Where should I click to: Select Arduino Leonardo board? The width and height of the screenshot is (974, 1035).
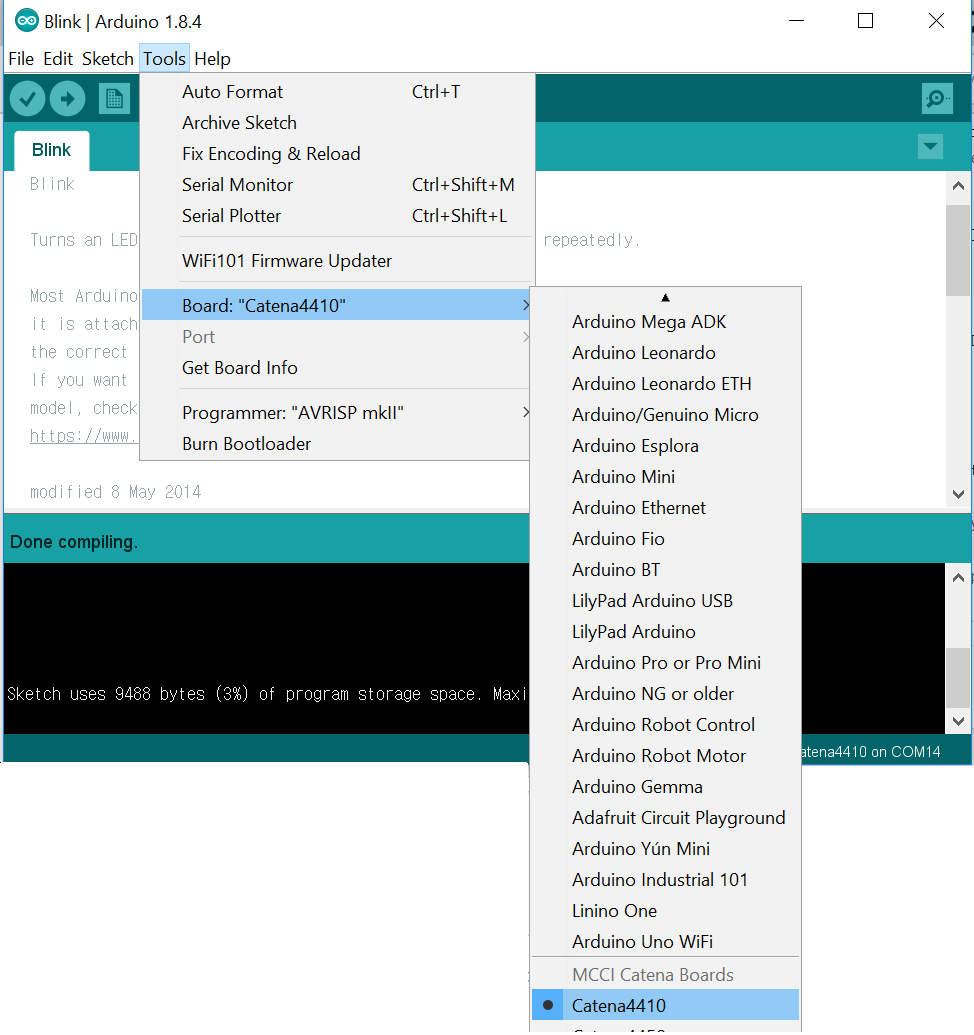coord(665,352)
